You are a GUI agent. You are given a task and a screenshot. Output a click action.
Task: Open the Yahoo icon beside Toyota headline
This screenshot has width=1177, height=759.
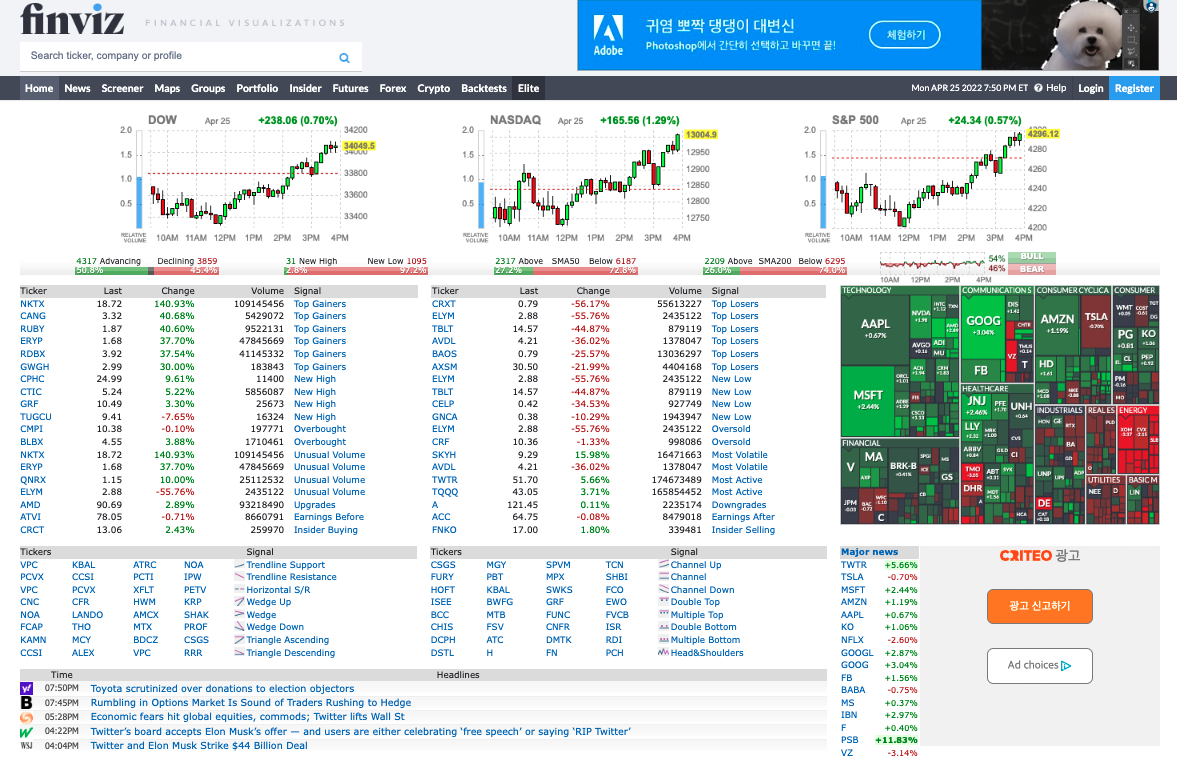26,688
